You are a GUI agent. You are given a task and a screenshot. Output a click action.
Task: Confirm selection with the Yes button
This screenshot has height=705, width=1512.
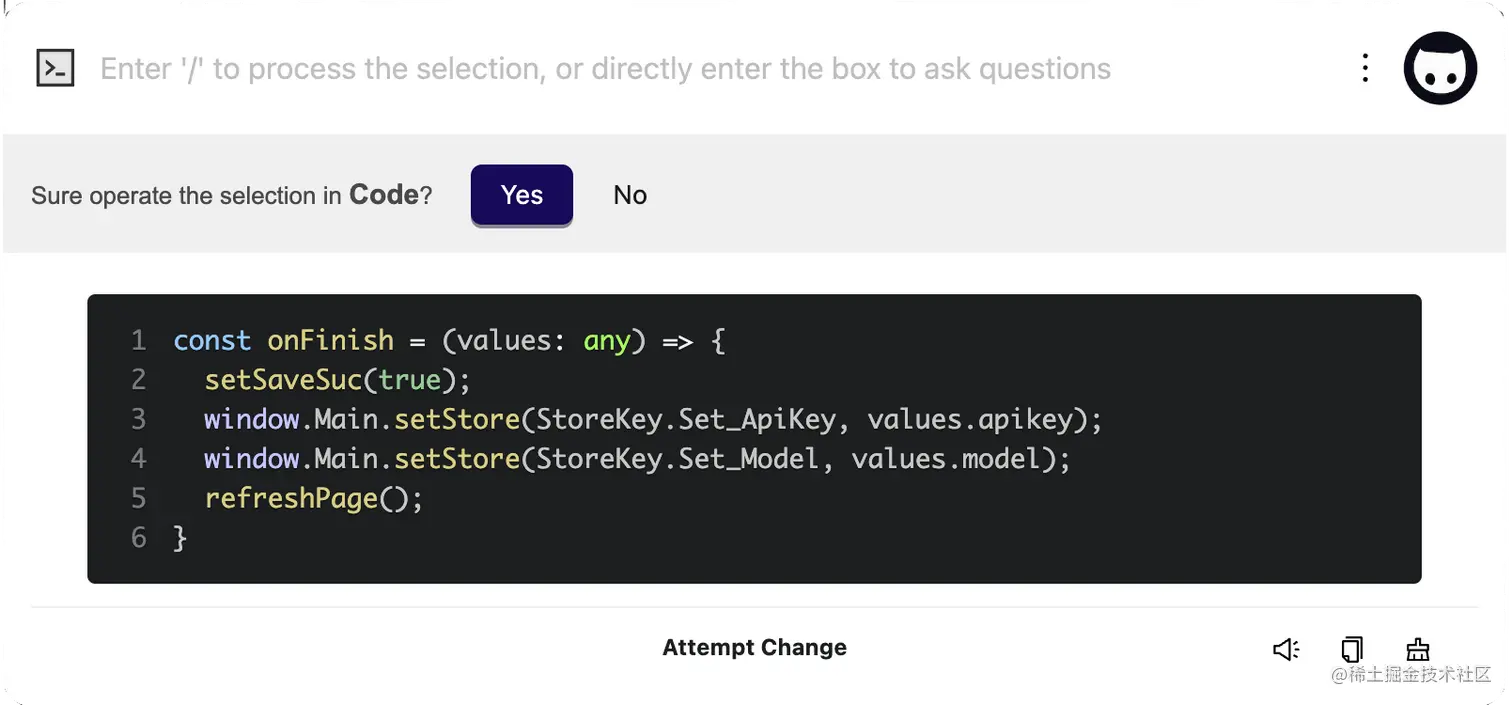[521, 195]
